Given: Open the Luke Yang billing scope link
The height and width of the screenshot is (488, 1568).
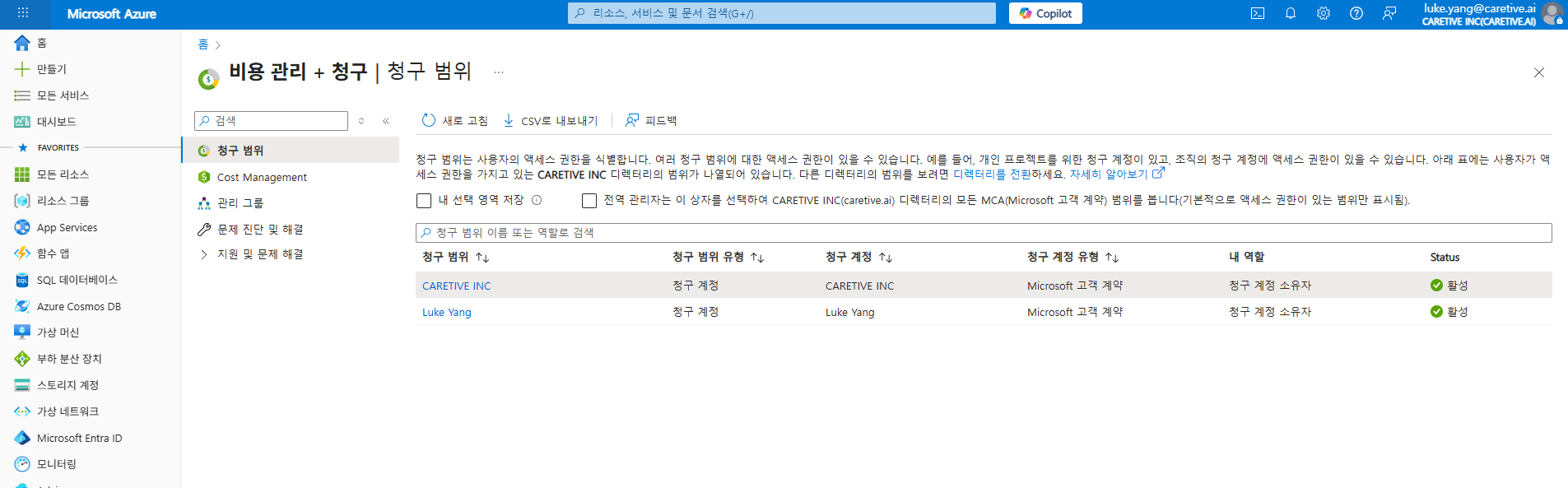Looking at the screenshot, I should (x=447, y=312).
